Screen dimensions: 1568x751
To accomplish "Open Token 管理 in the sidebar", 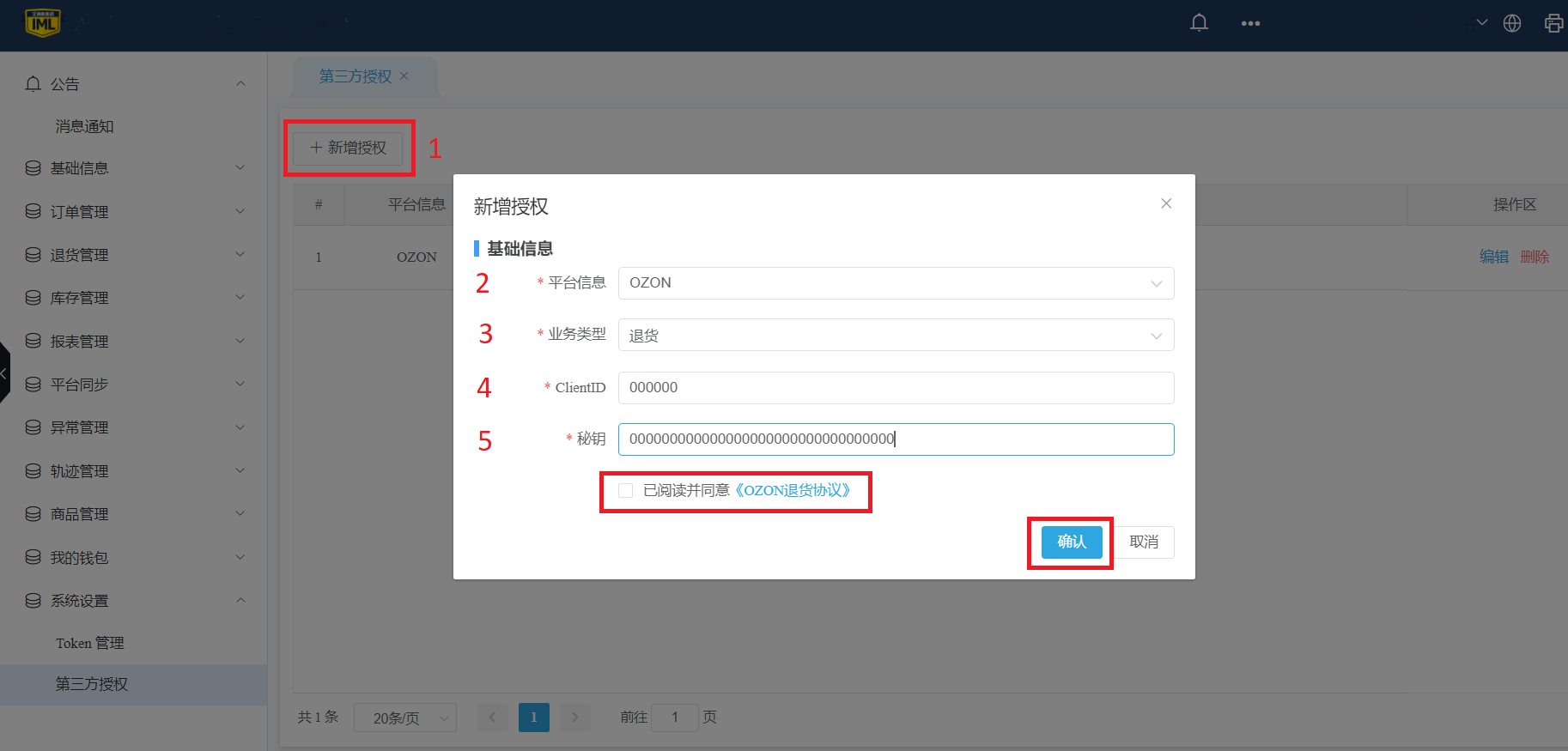I will pyautogui.click(x=90, y=643).
